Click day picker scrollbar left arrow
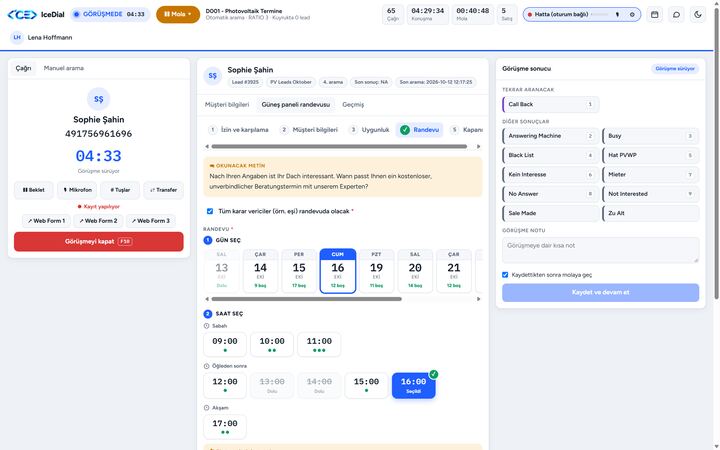 pos(207,299)
